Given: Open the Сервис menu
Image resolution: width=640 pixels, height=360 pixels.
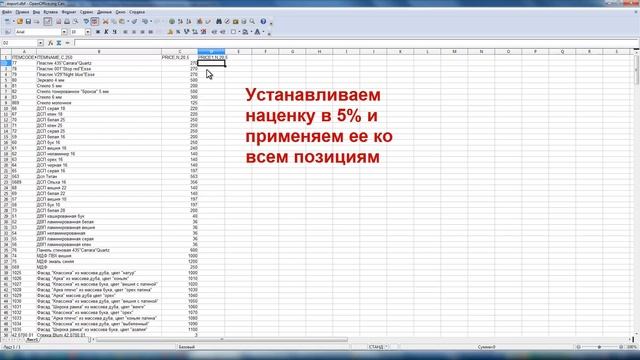Looking at the screenshot, I should click(86, 12).
